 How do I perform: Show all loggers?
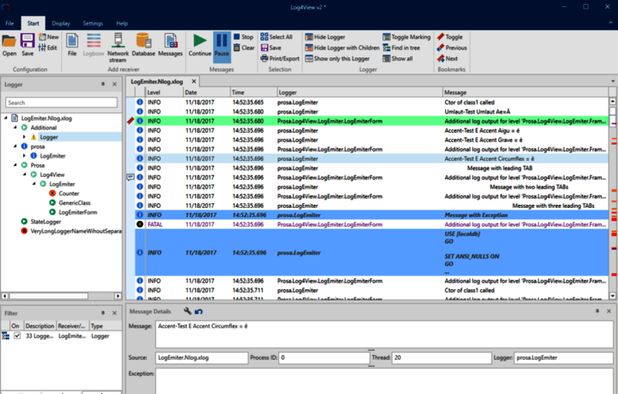(x=398, y=58)
